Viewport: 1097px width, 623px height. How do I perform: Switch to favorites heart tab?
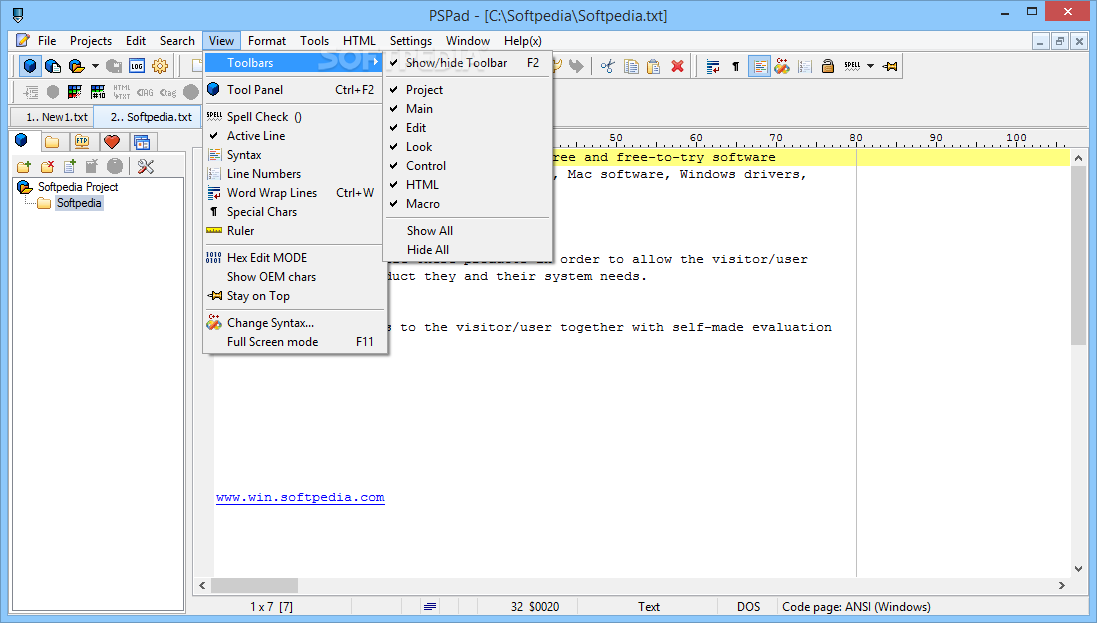click(112, 142)
